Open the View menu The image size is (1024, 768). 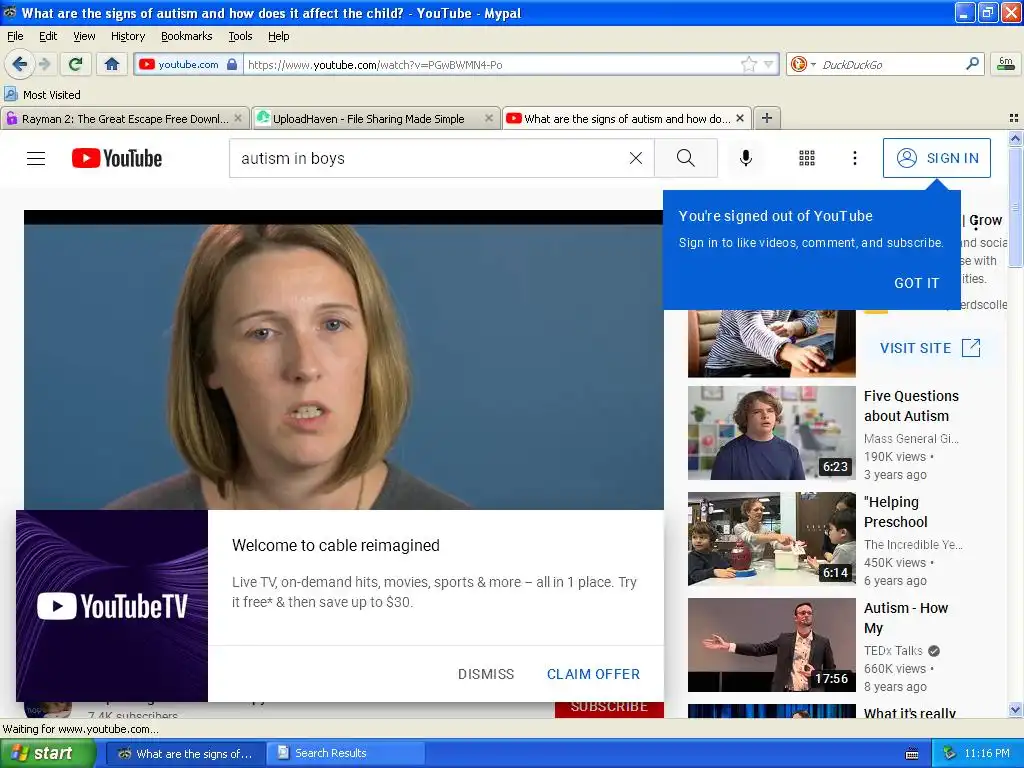(84, 36)
